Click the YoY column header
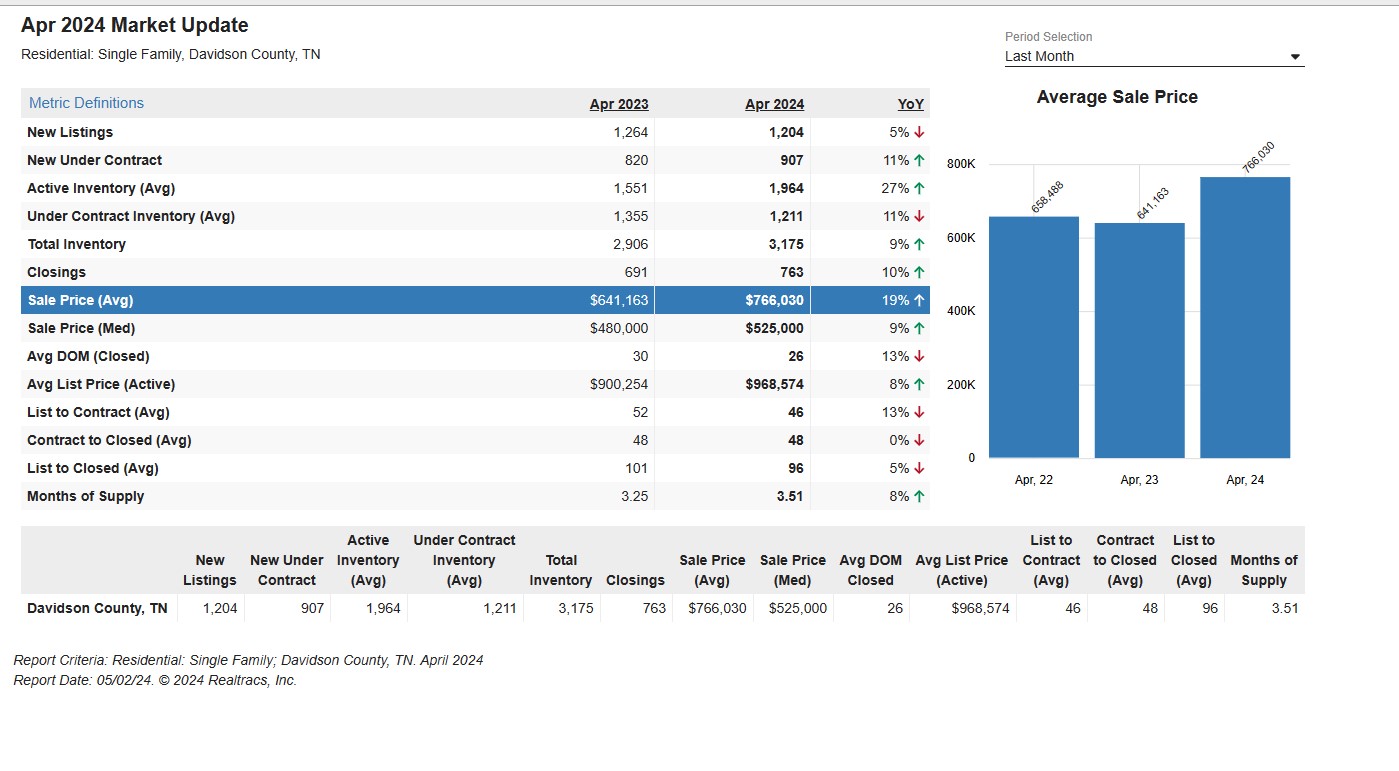This screenshot has height=771, width=1399. click(909, 103)
